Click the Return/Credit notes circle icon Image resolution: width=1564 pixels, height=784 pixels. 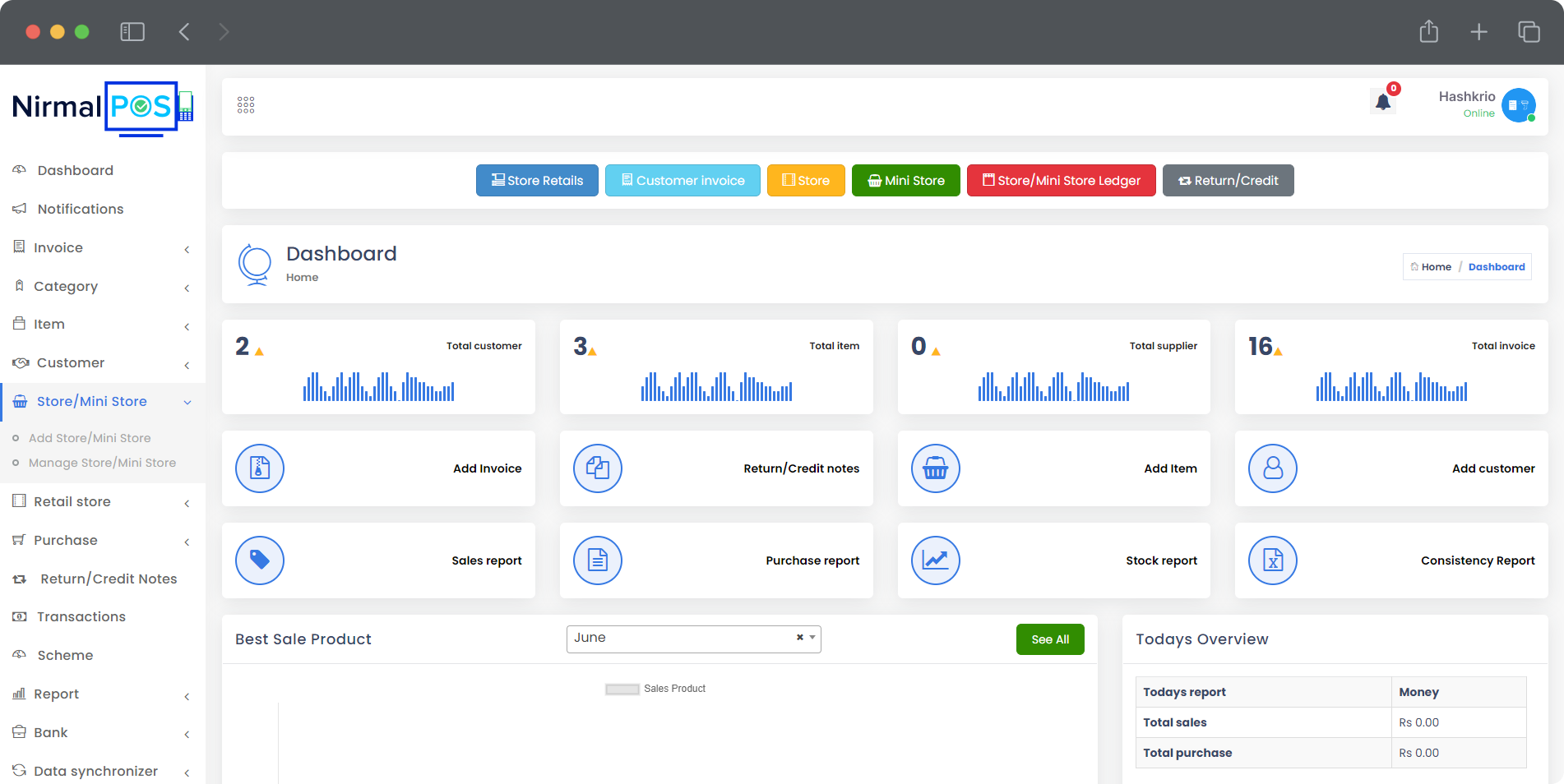click(598, 468)
